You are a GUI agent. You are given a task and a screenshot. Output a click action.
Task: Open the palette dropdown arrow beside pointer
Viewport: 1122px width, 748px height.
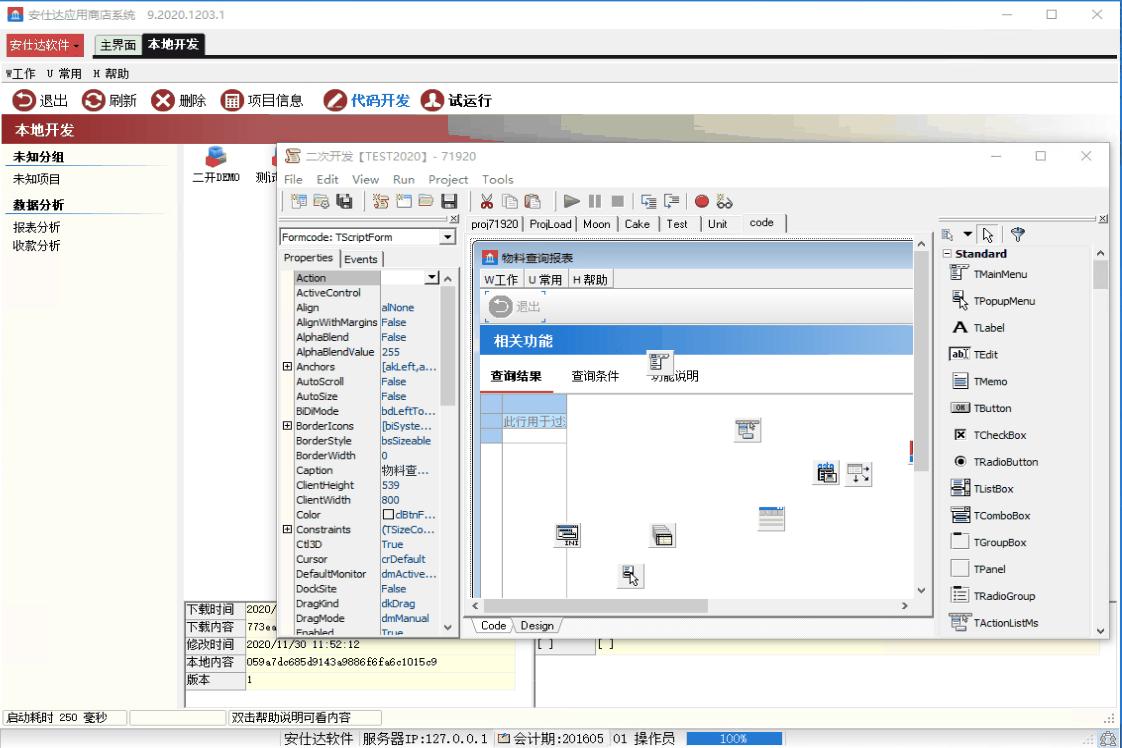[967, 234]
